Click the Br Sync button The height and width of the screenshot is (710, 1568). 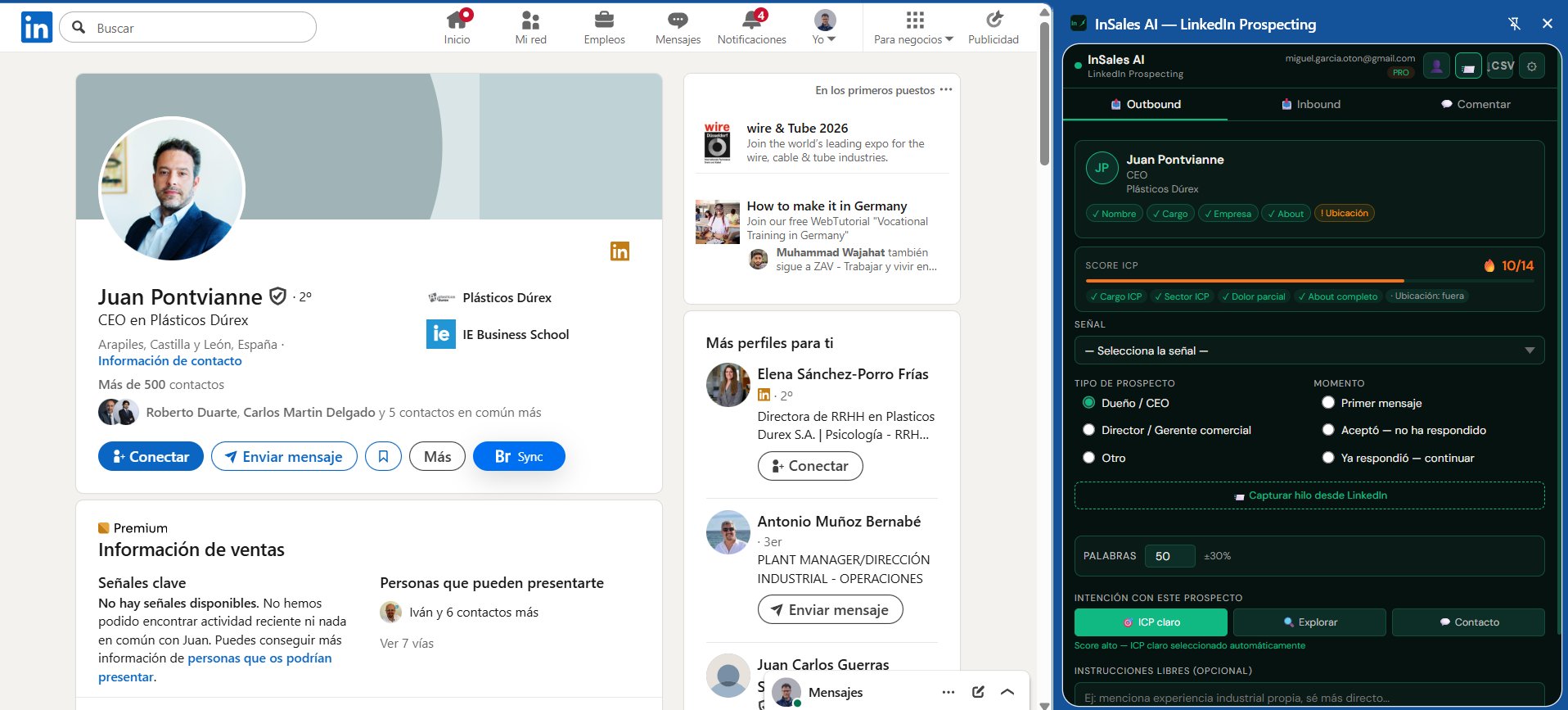coord(519,456)
